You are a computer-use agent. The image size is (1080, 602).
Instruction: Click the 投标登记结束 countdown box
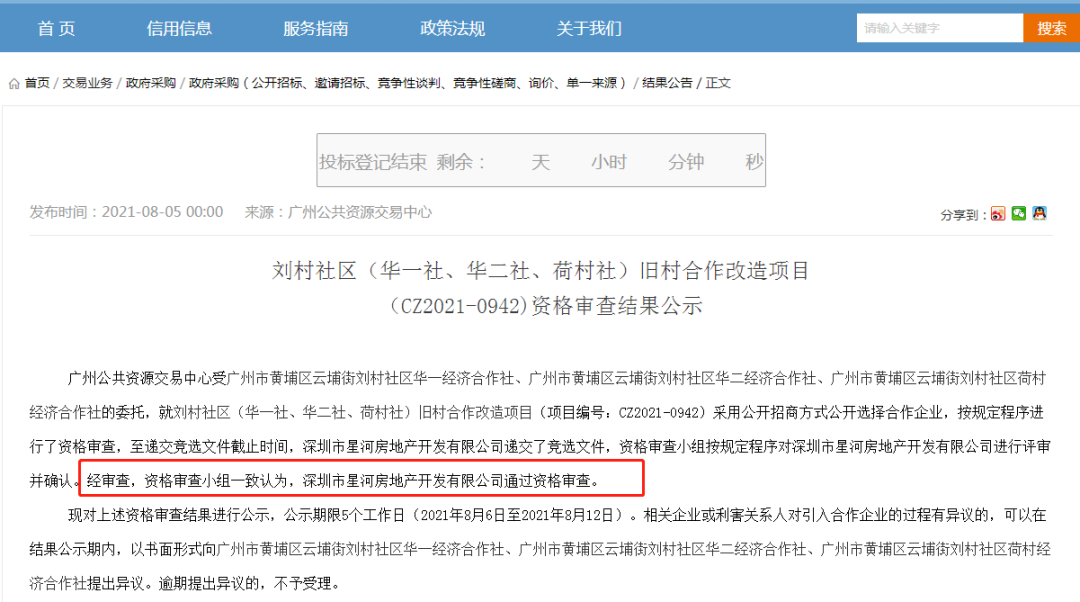(541, 160)
